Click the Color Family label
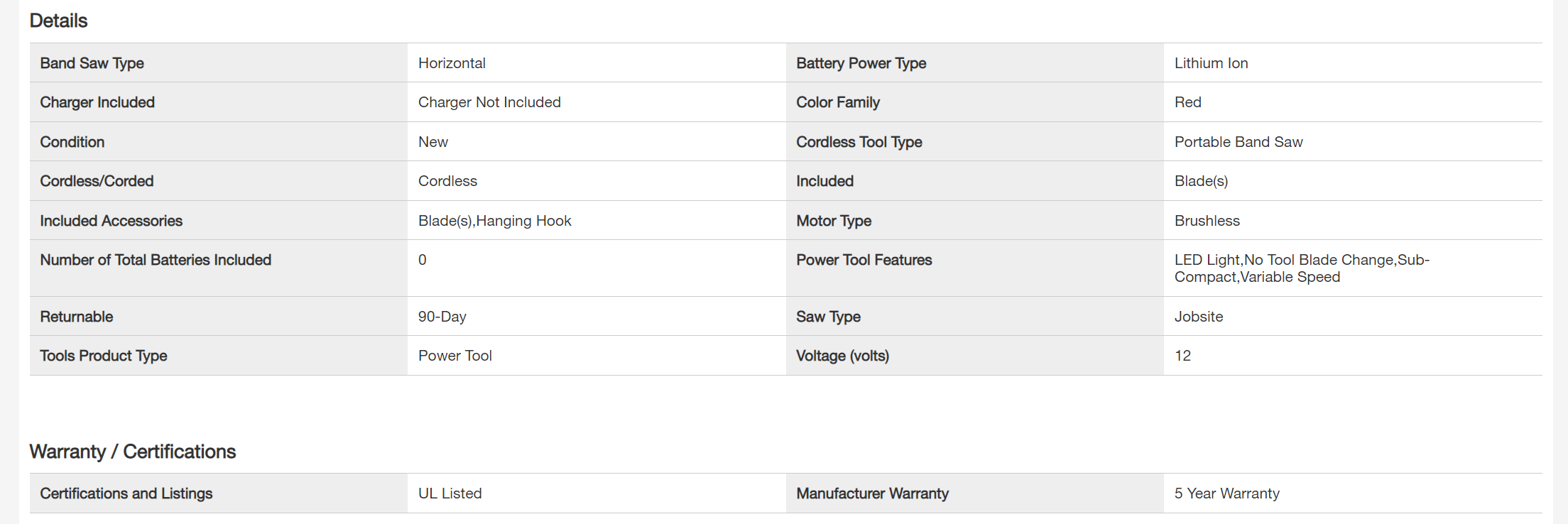 838,102
